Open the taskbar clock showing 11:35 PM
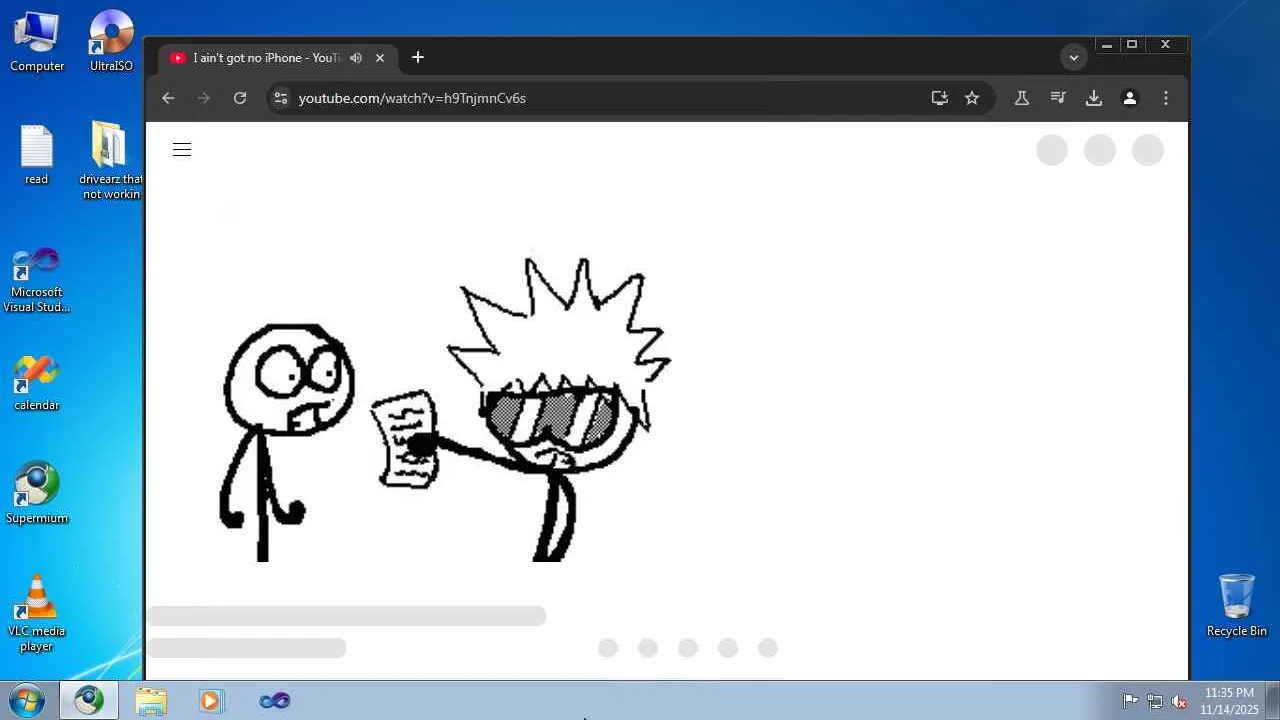This screenshot has width=1280, height=720. click(x=1229, y=701)
